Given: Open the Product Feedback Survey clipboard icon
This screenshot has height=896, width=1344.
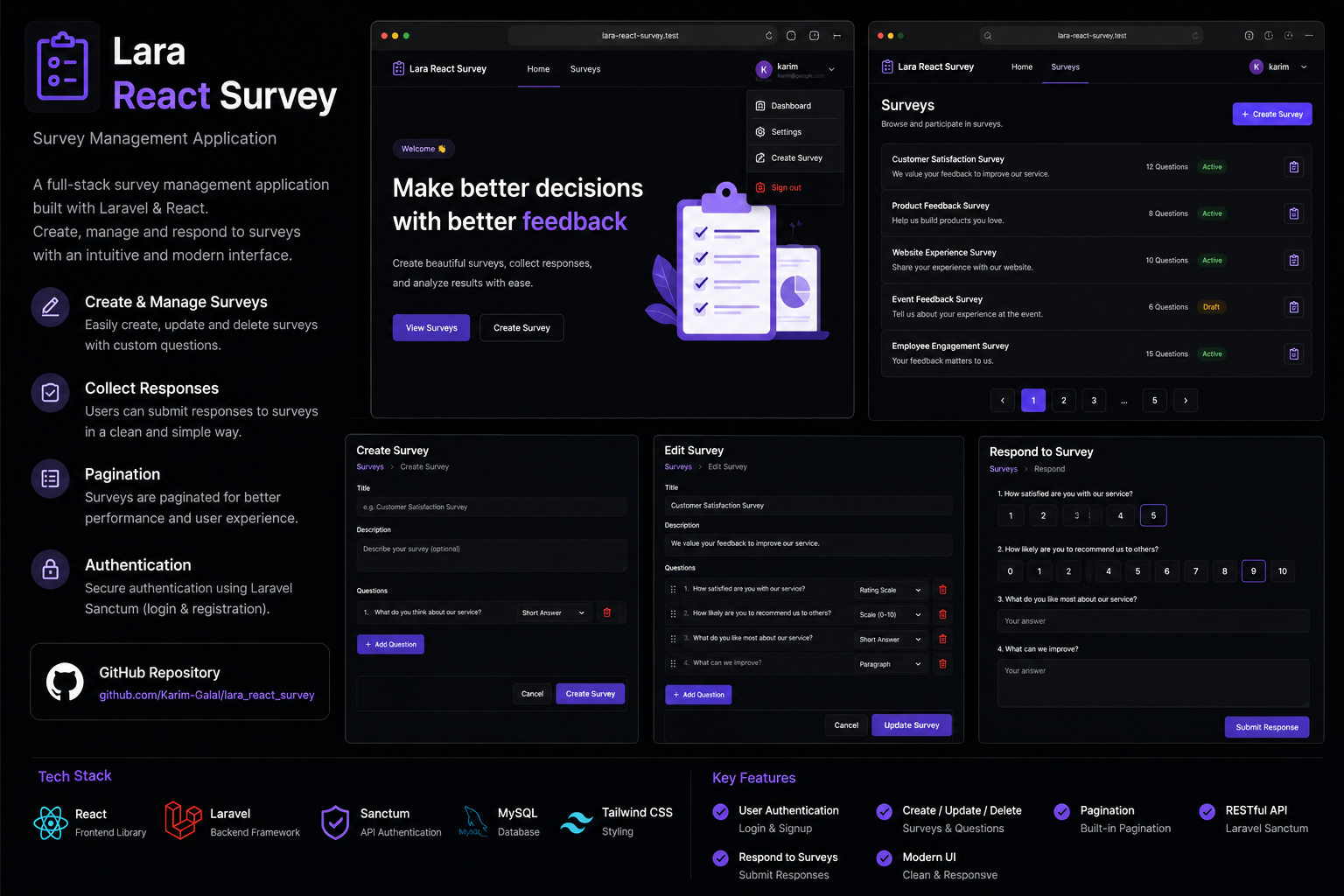Looking at the screenshot, I should coord(1293,213).
